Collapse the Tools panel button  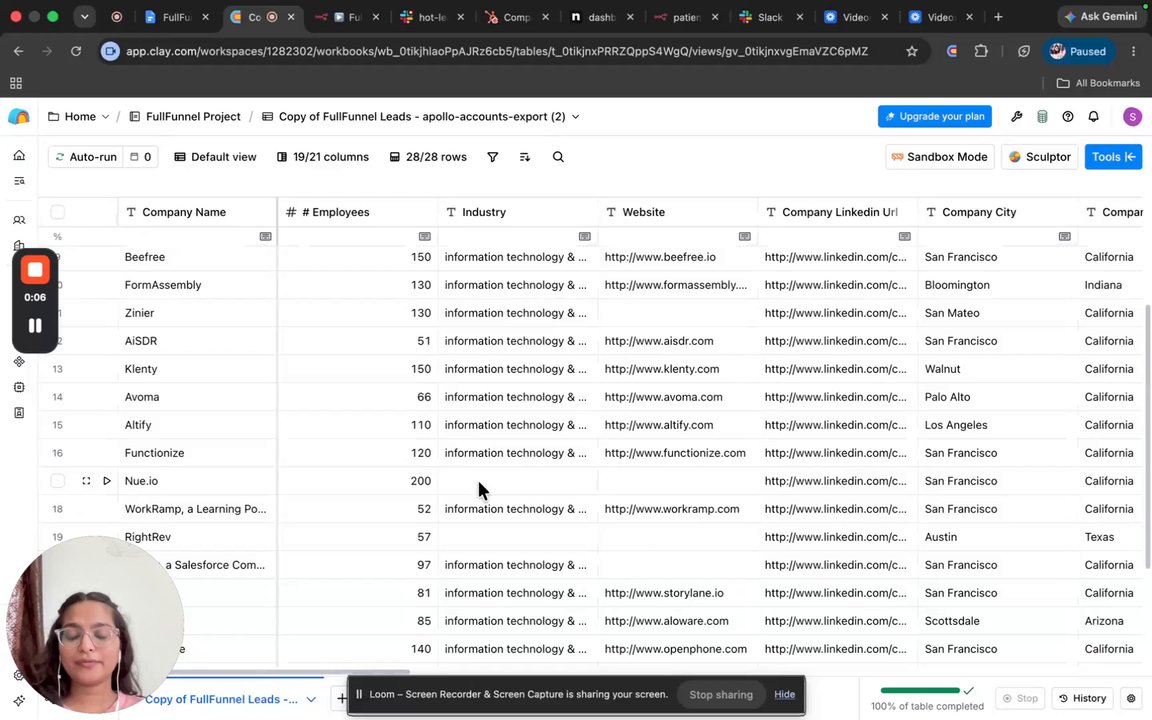[x=1113, y=157]
